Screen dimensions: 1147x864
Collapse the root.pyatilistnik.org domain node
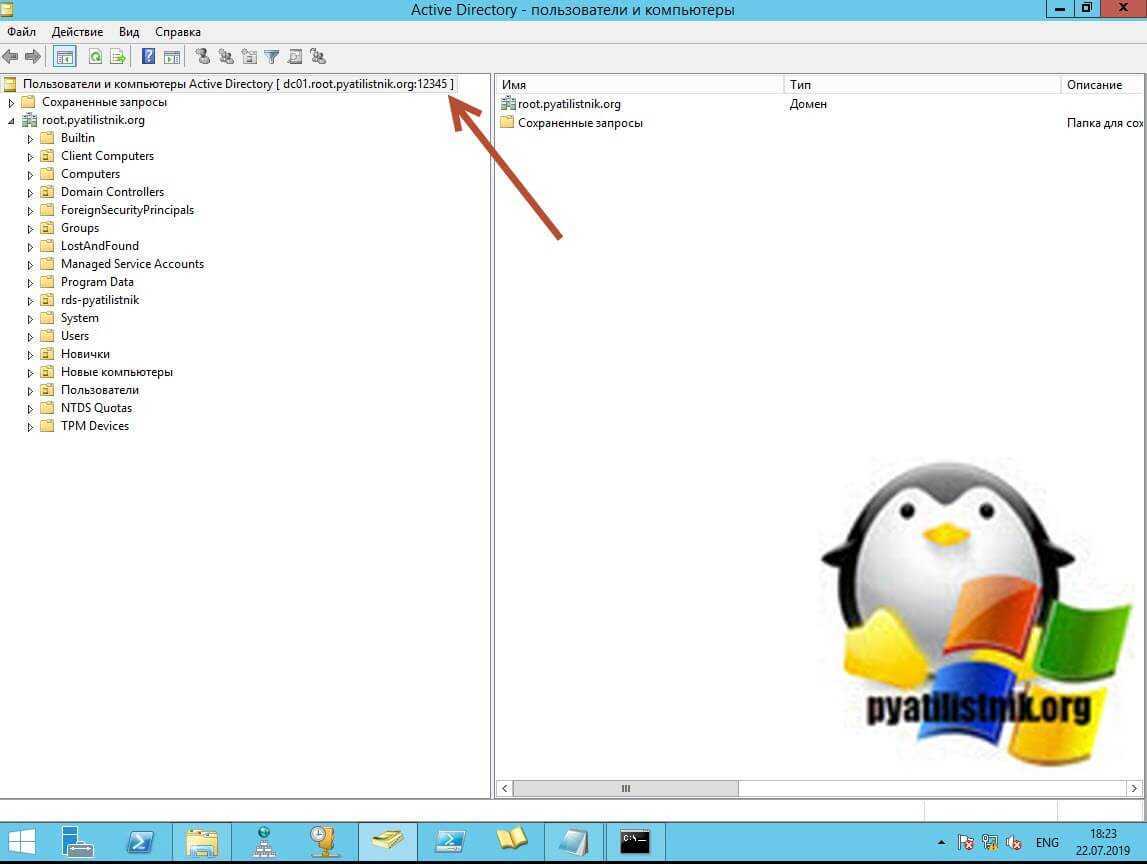click(11, 121)
